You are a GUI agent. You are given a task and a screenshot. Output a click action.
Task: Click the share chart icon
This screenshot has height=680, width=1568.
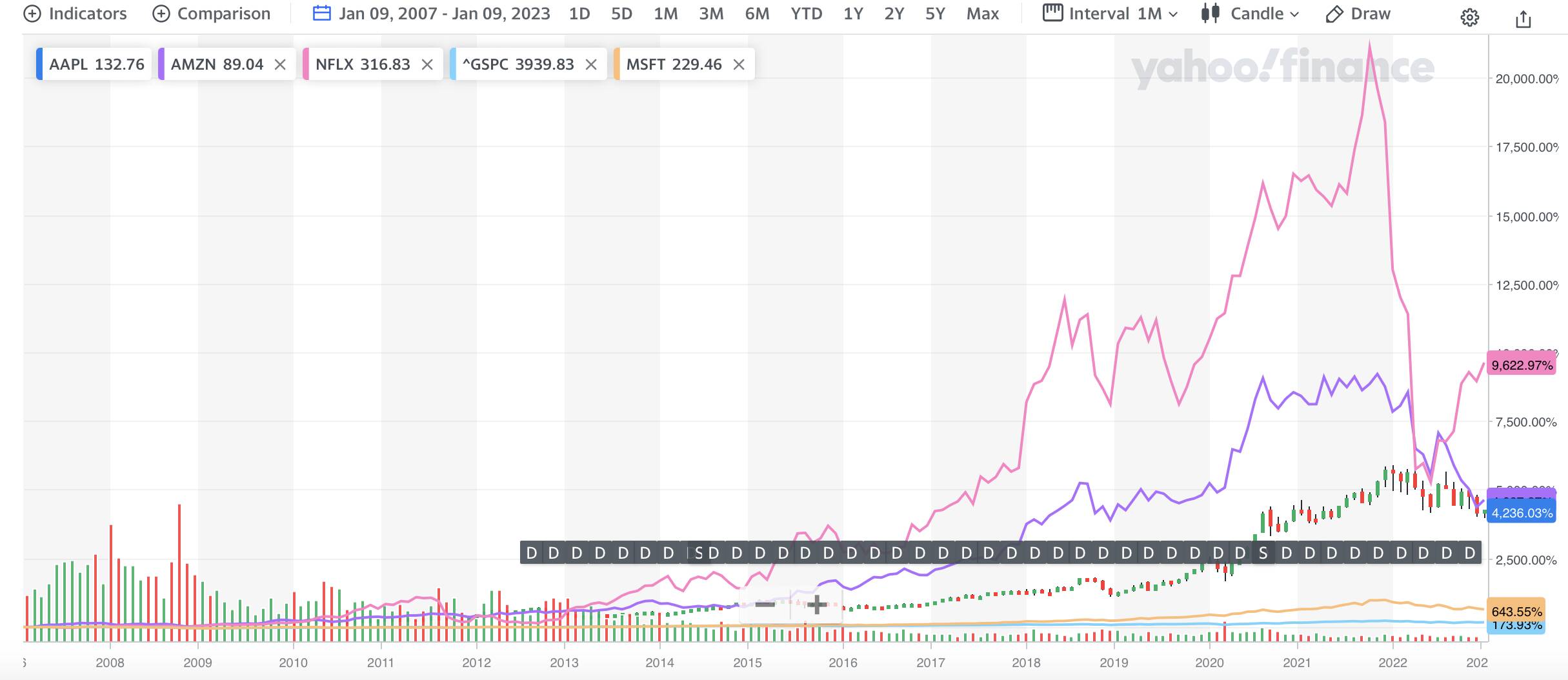pyautogui.click(x=1523, y=19)
